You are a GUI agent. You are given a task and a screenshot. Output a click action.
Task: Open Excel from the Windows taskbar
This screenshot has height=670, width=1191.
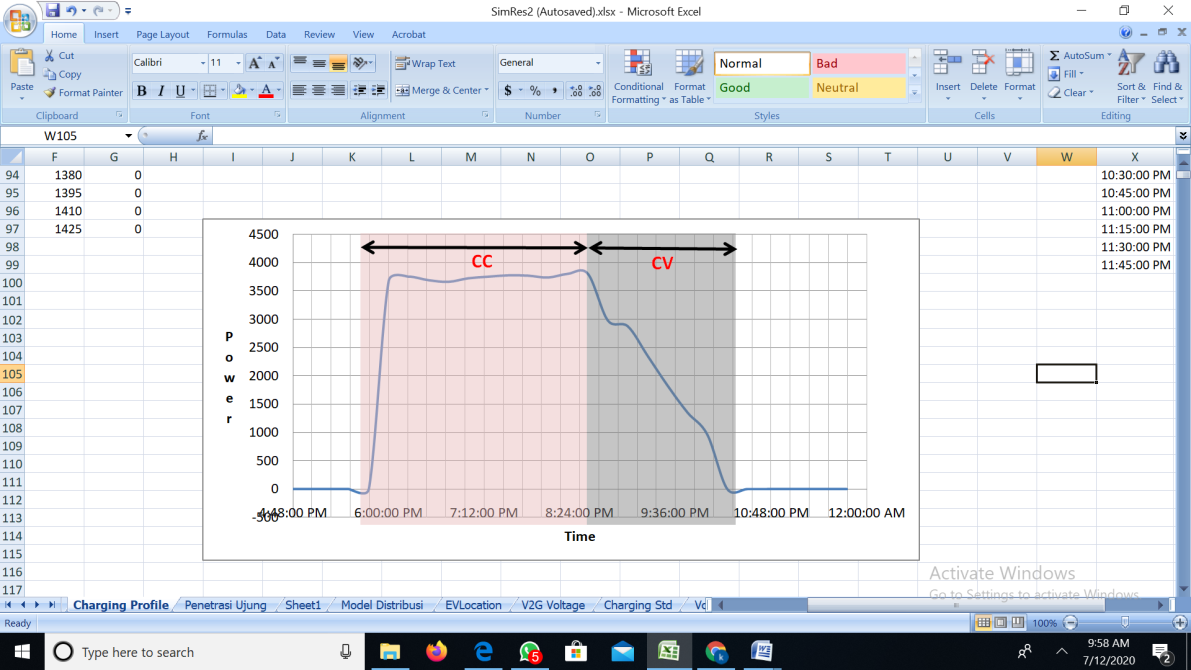pyautogui.click(x=668, y=652)
